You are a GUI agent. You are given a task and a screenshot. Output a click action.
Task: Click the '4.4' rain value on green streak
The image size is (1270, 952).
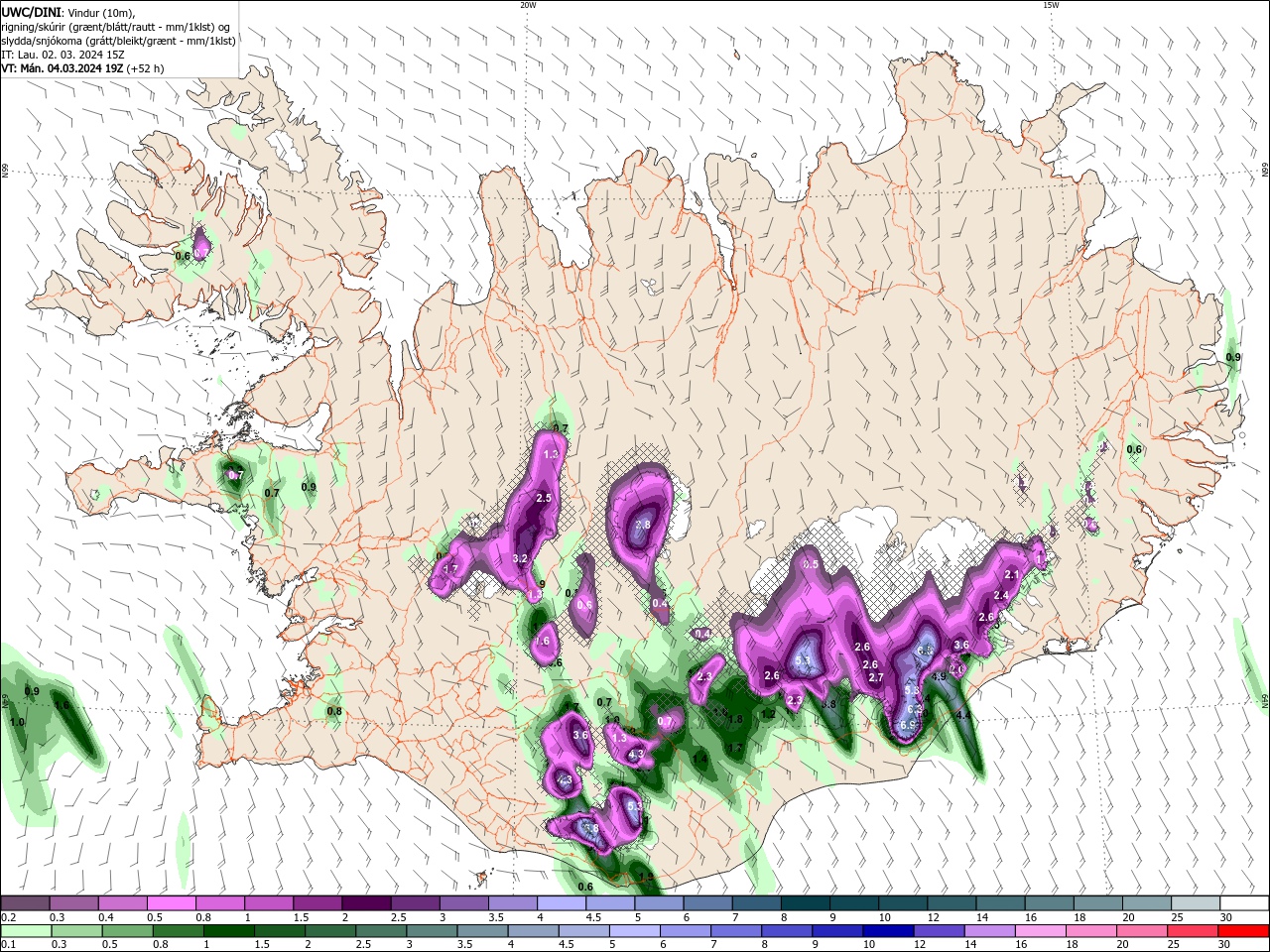click(962, 714)
